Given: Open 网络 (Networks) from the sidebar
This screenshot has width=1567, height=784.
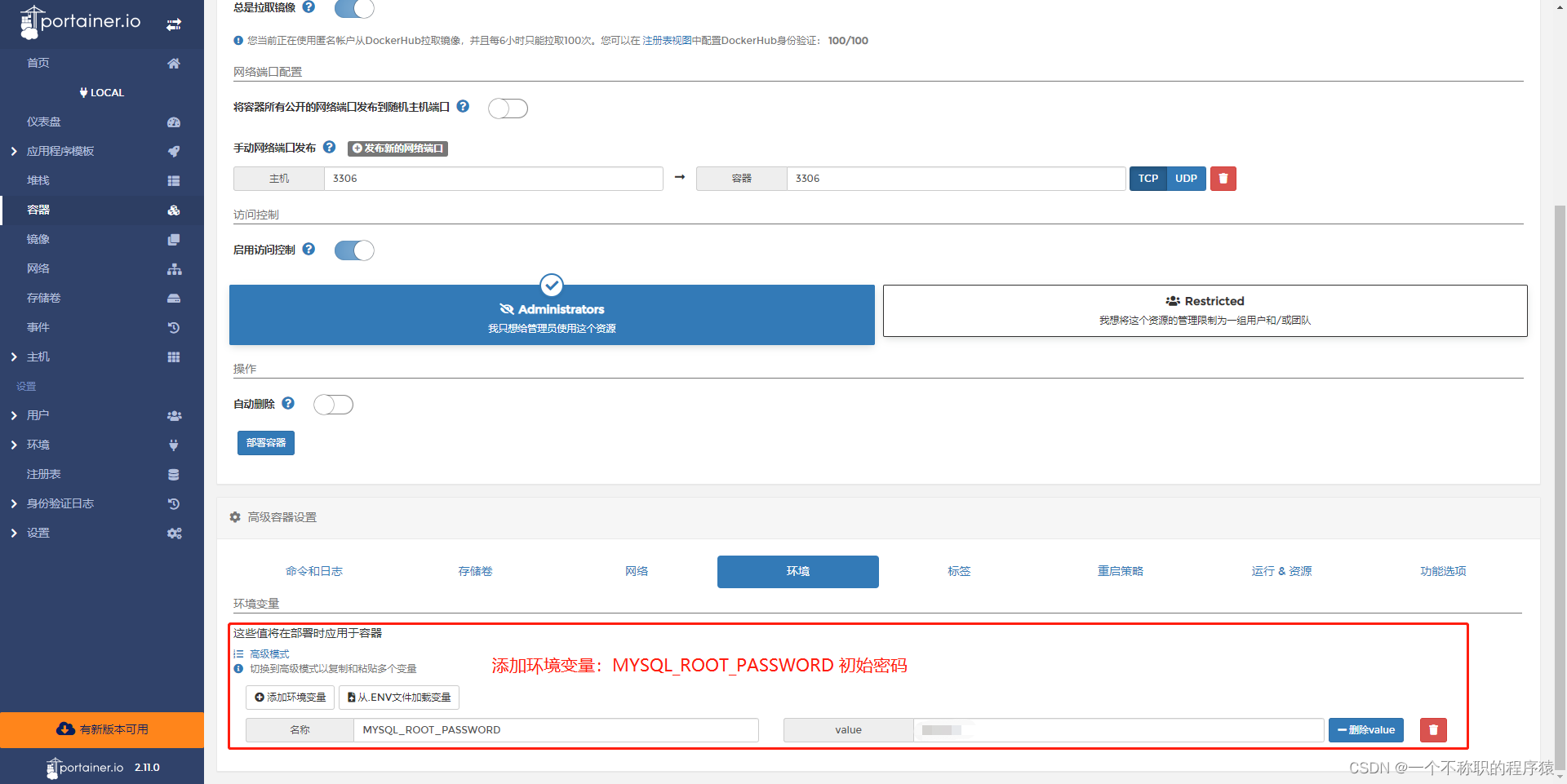Looking at the screenshot, I should [x=38, y=268].
